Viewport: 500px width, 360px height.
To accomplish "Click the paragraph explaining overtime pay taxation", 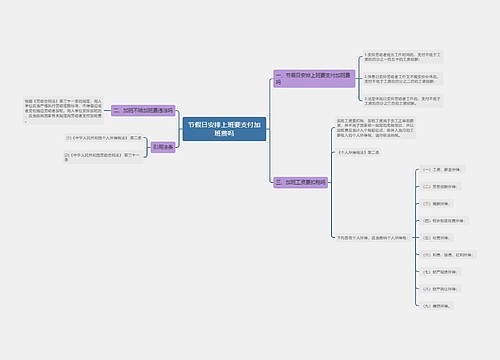I will pos(375,128).
